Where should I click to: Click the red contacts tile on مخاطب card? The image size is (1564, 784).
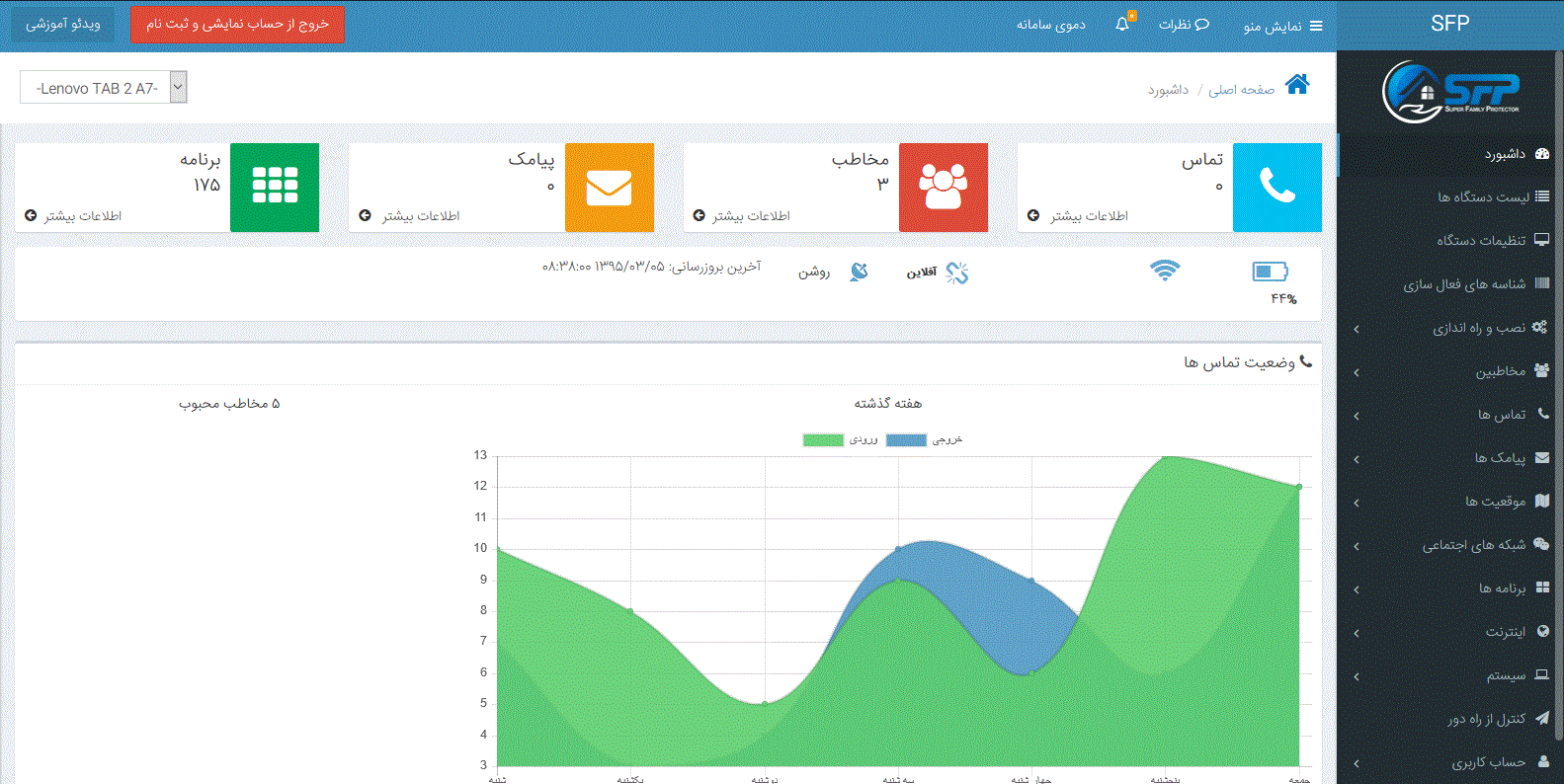[x=944, y=188]
